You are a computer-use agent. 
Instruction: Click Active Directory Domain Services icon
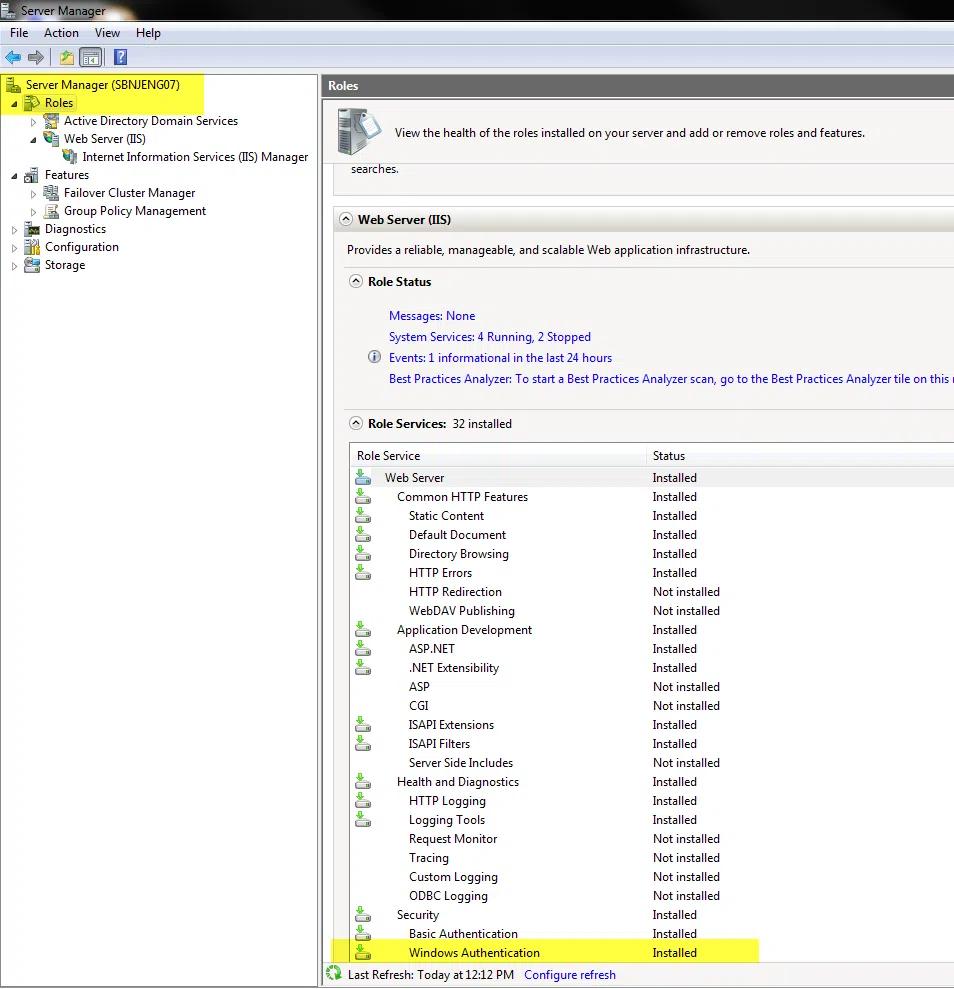pos(51,121)
